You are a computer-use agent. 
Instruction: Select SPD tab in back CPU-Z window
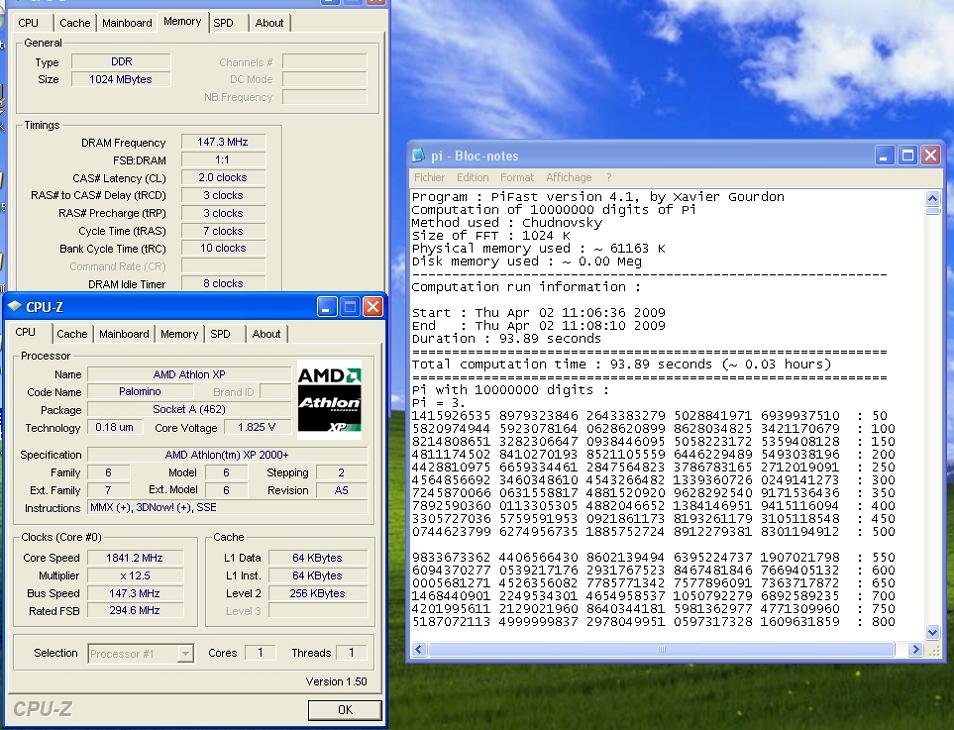coord(223,23)
